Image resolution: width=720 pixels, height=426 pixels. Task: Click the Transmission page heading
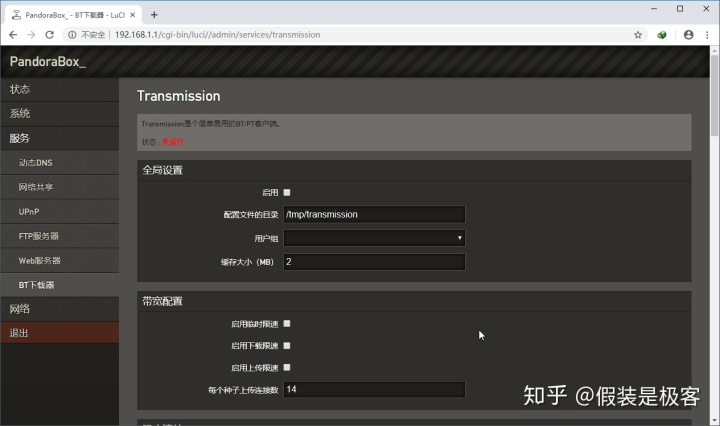tap(179, 96)
